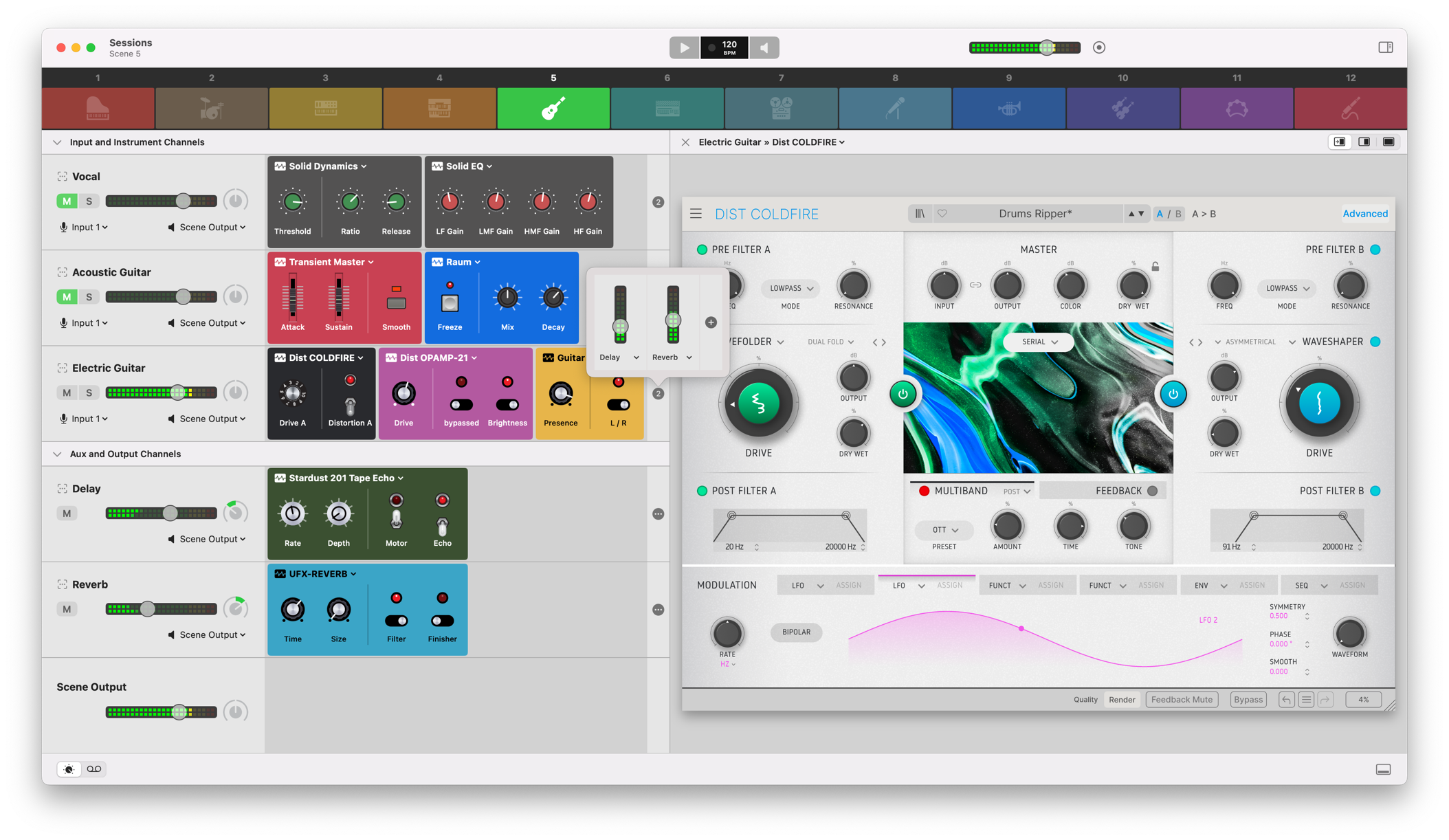The width and height of the screenshot is (1449, 840).
Task: Open Reverb channel more options ellipsis
Action: point(658,610)
